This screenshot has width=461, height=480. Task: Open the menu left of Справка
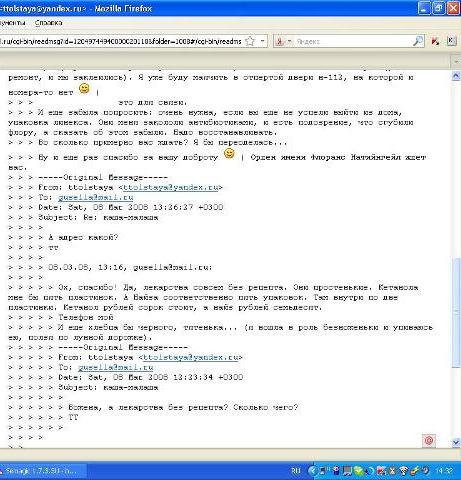(13, 23)
